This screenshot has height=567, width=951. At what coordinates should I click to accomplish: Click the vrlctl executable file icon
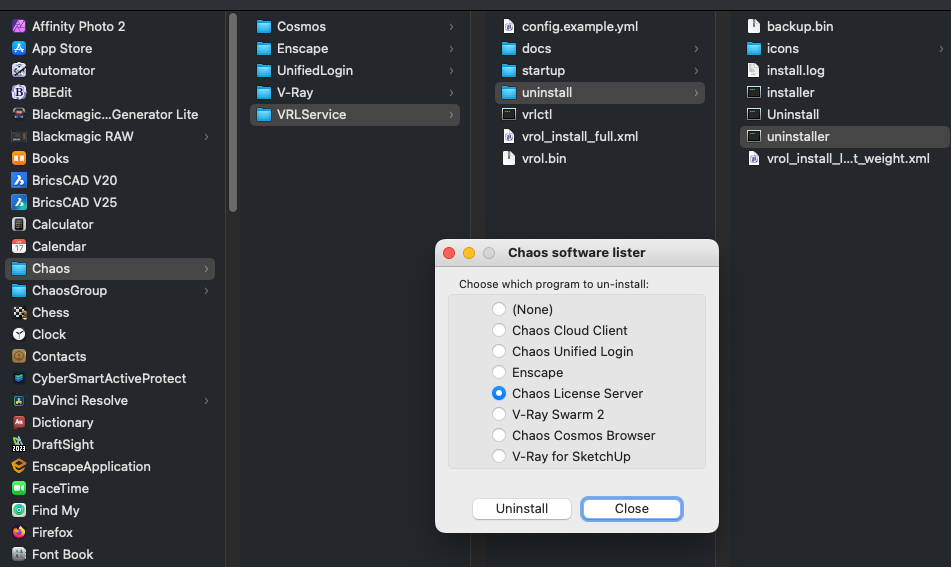click(x=509, y=114)
